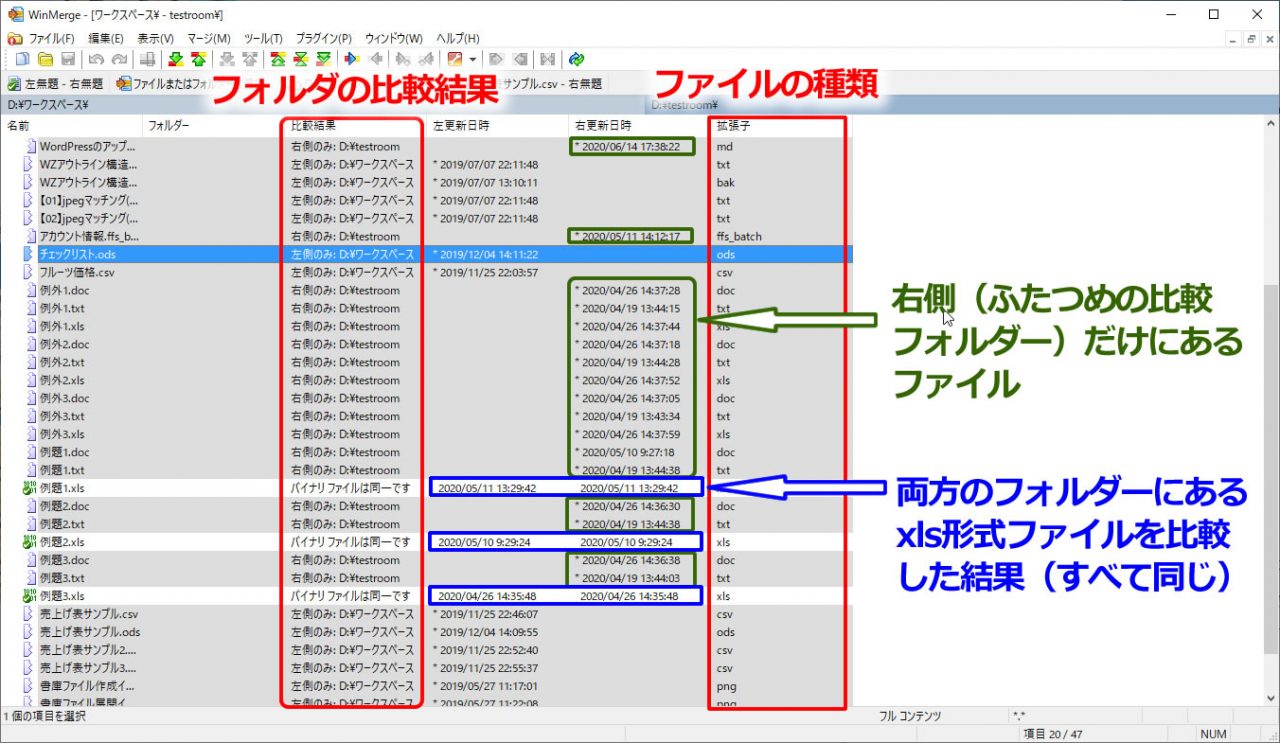
Task: Jump to the previous difference
Action: [x=198, y=59]
